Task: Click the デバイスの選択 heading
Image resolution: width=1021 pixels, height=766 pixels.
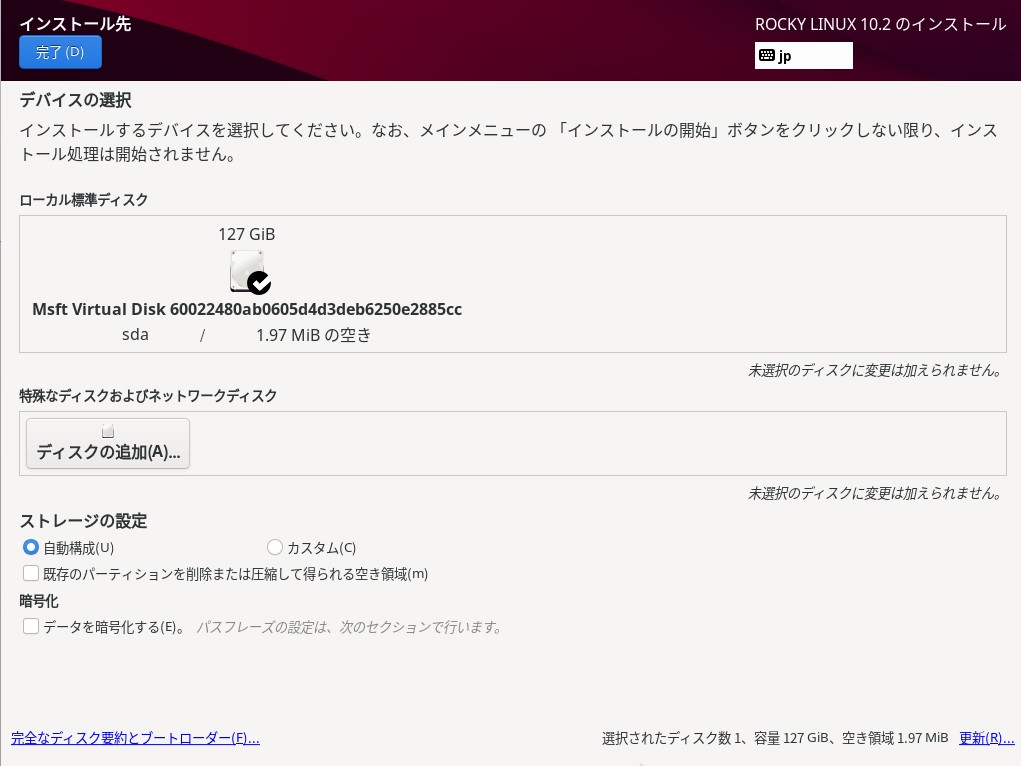Action: [x=76, y=100]
